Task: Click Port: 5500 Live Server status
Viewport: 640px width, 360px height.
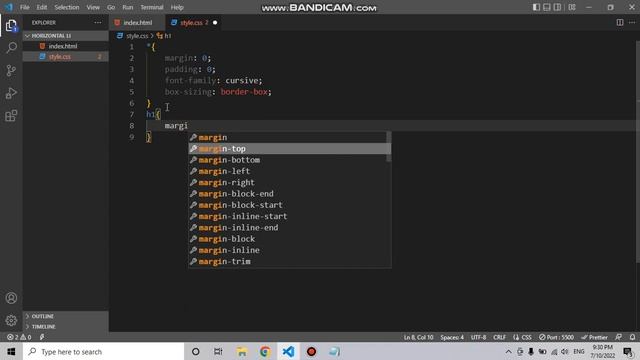Action: coord(556,337)
